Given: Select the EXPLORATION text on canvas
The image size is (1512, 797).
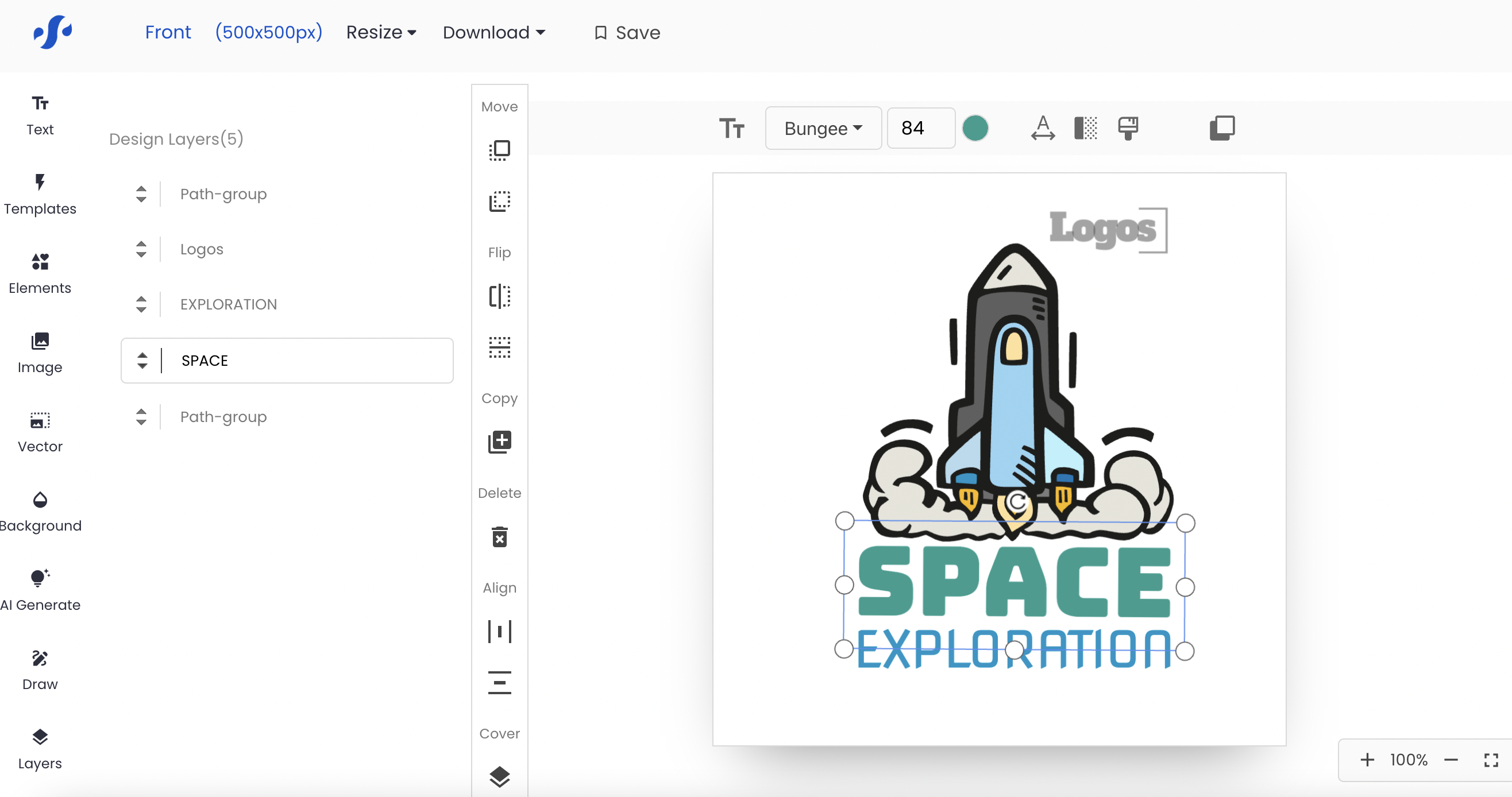Looking at the screenshot, I should [x=1015, y=649].
